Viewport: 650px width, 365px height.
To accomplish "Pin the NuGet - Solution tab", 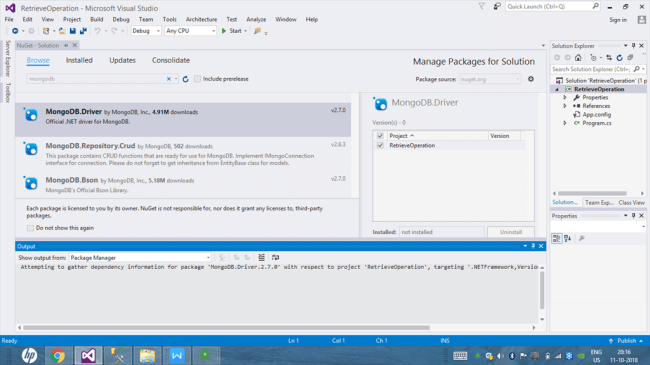I will [66, 45].
